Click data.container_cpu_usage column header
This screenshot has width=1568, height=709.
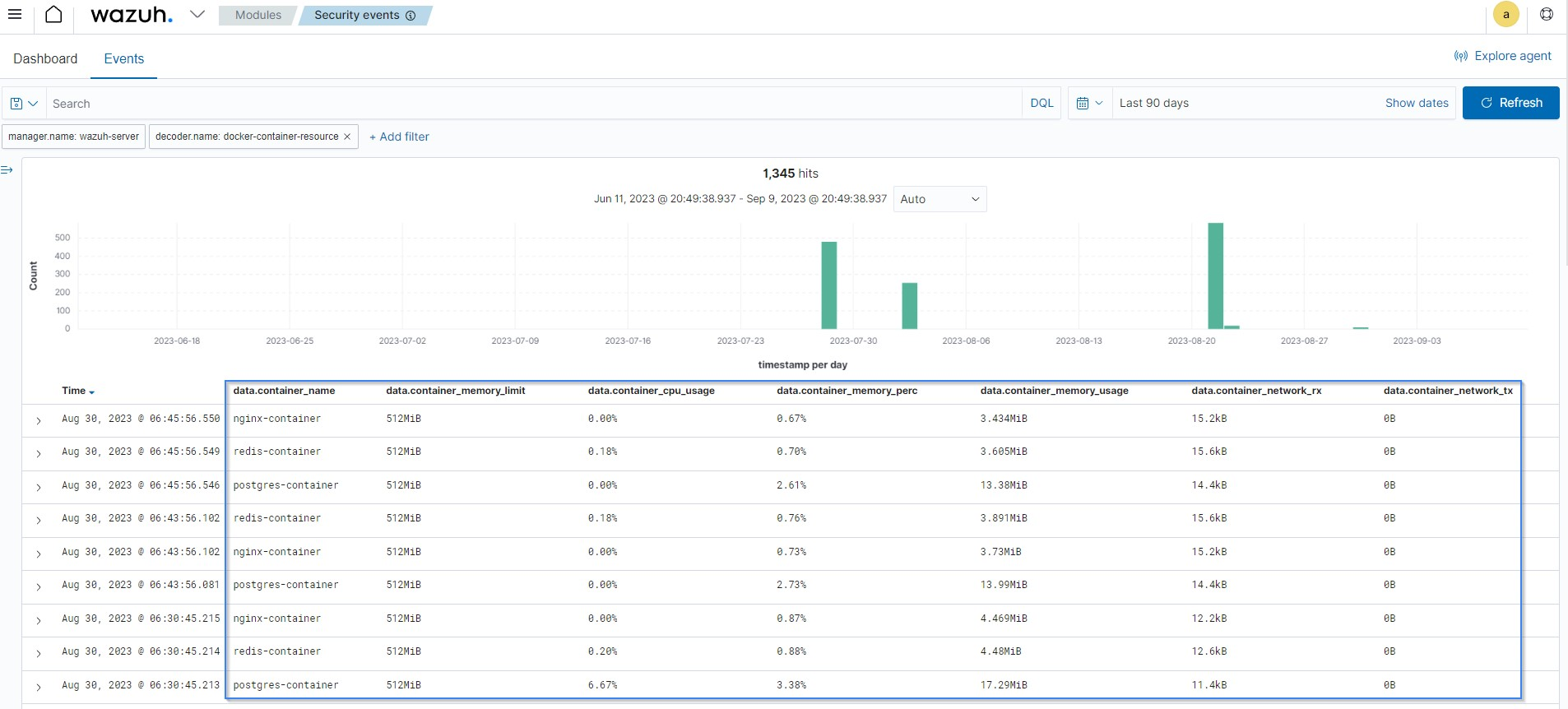coord(652,391)
